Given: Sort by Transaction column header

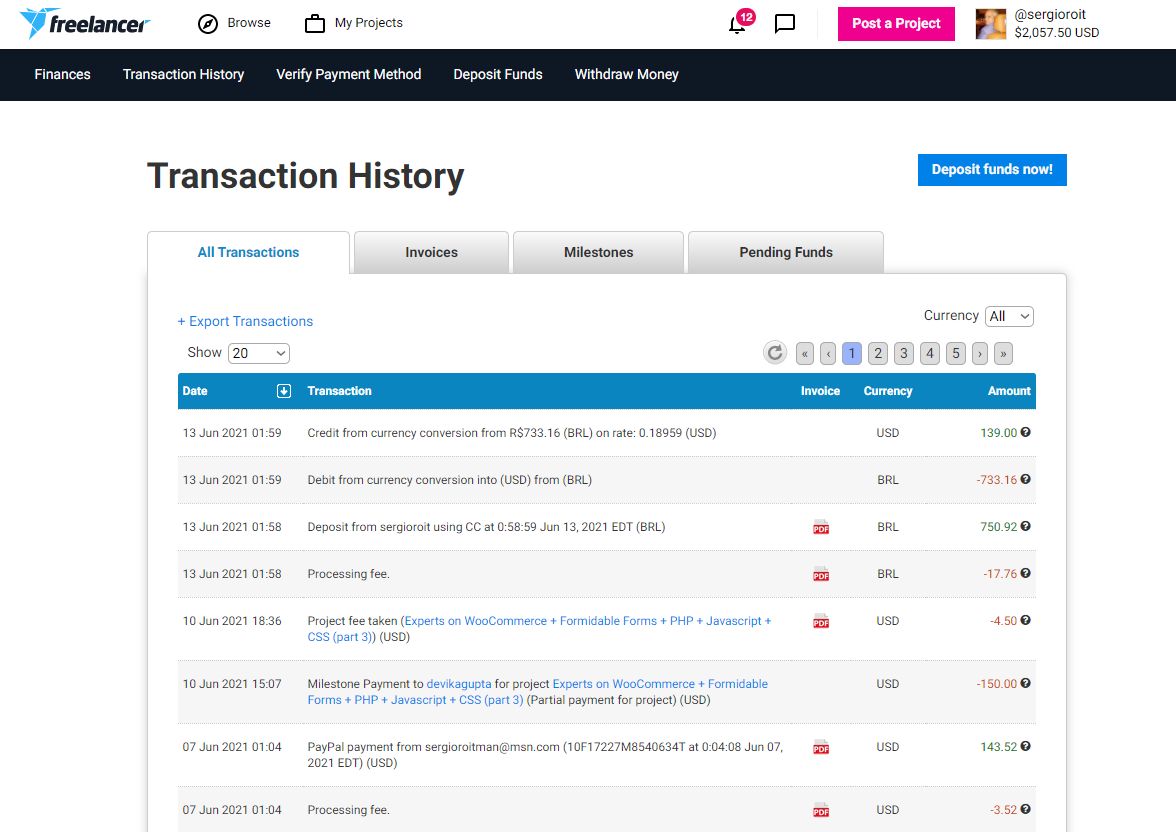Looking at the screenshot, I should 340,391.
